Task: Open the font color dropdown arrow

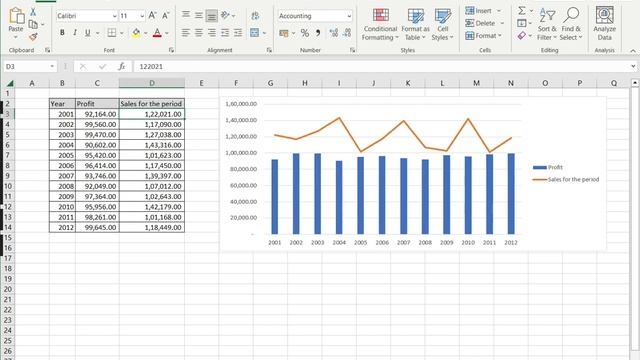Action: (167, 33)
